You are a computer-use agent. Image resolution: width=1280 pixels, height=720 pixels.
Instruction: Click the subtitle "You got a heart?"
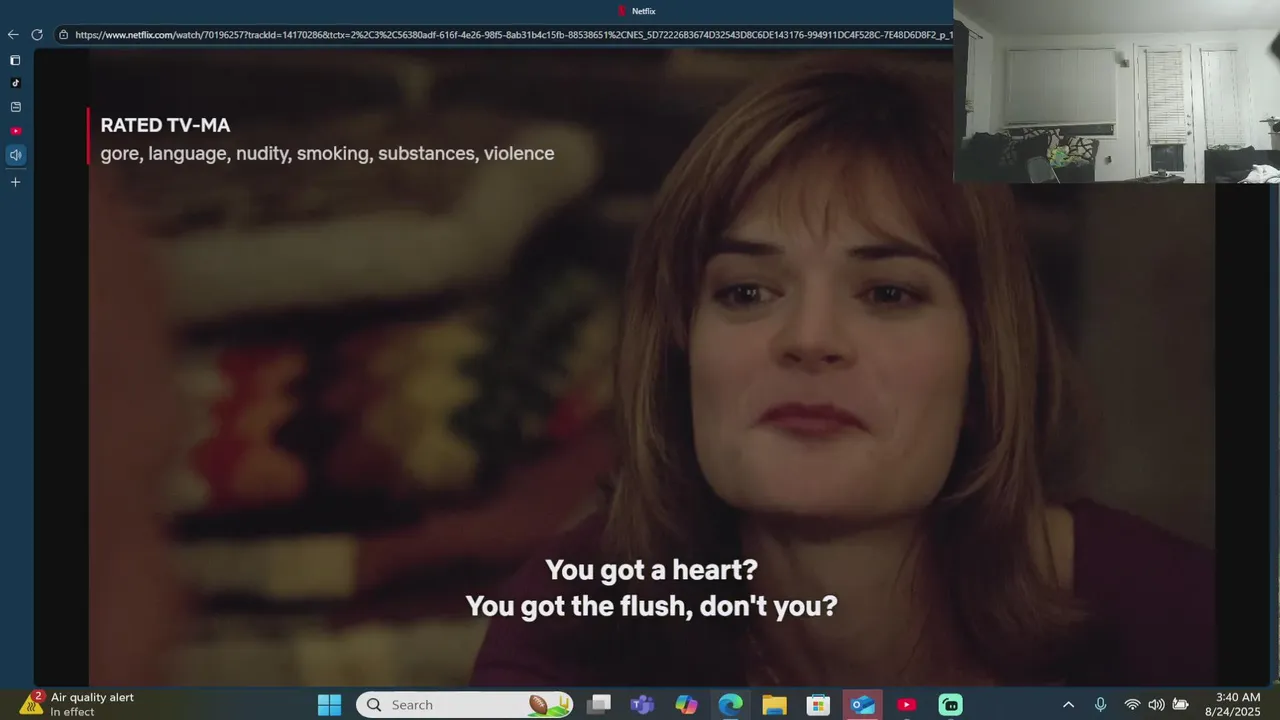point(651,570)
